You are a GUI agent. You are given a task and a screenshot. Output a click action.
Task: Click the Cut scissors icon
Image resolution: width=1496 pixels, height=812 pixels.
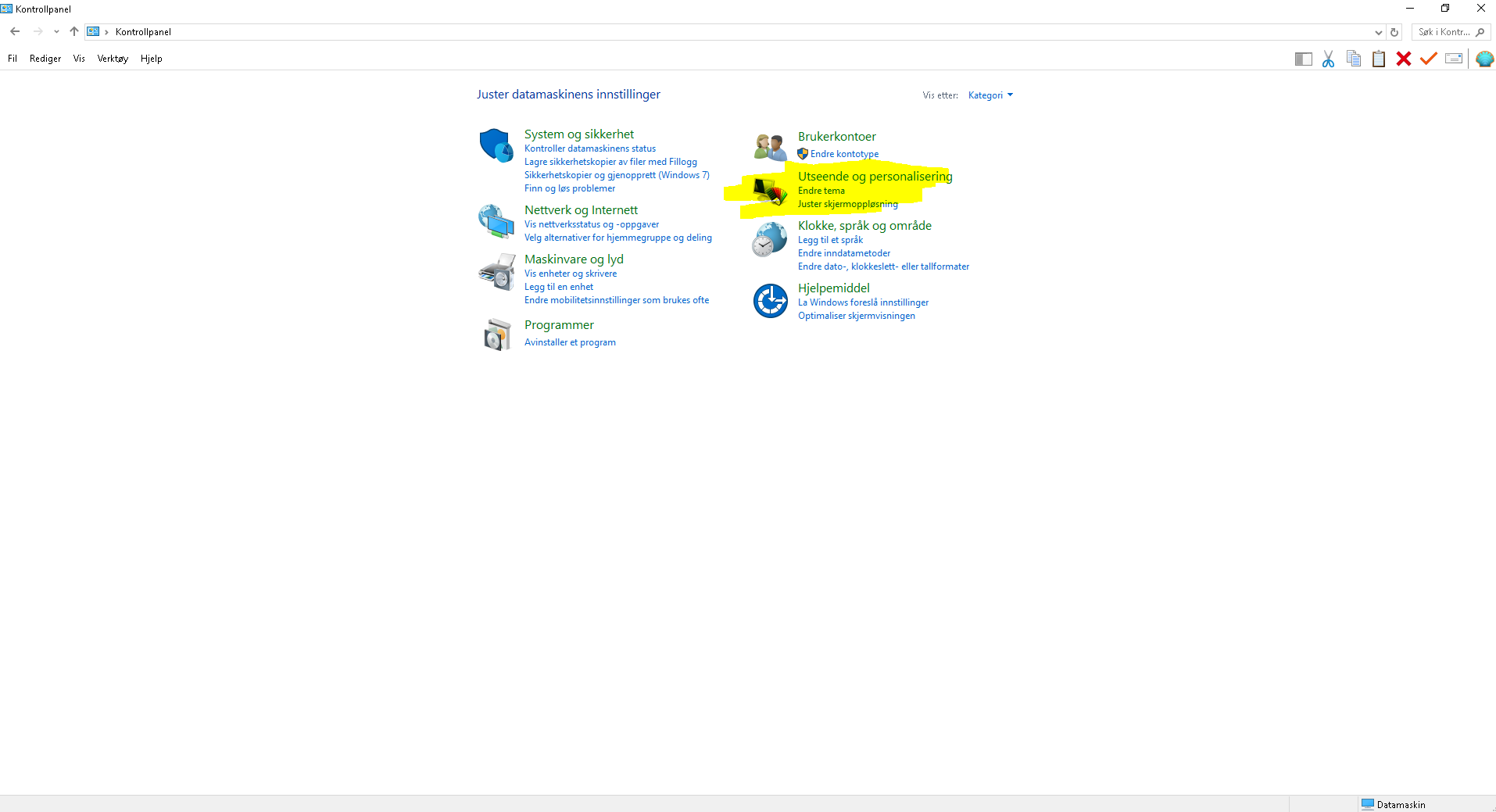click(x=1328, y=59)
